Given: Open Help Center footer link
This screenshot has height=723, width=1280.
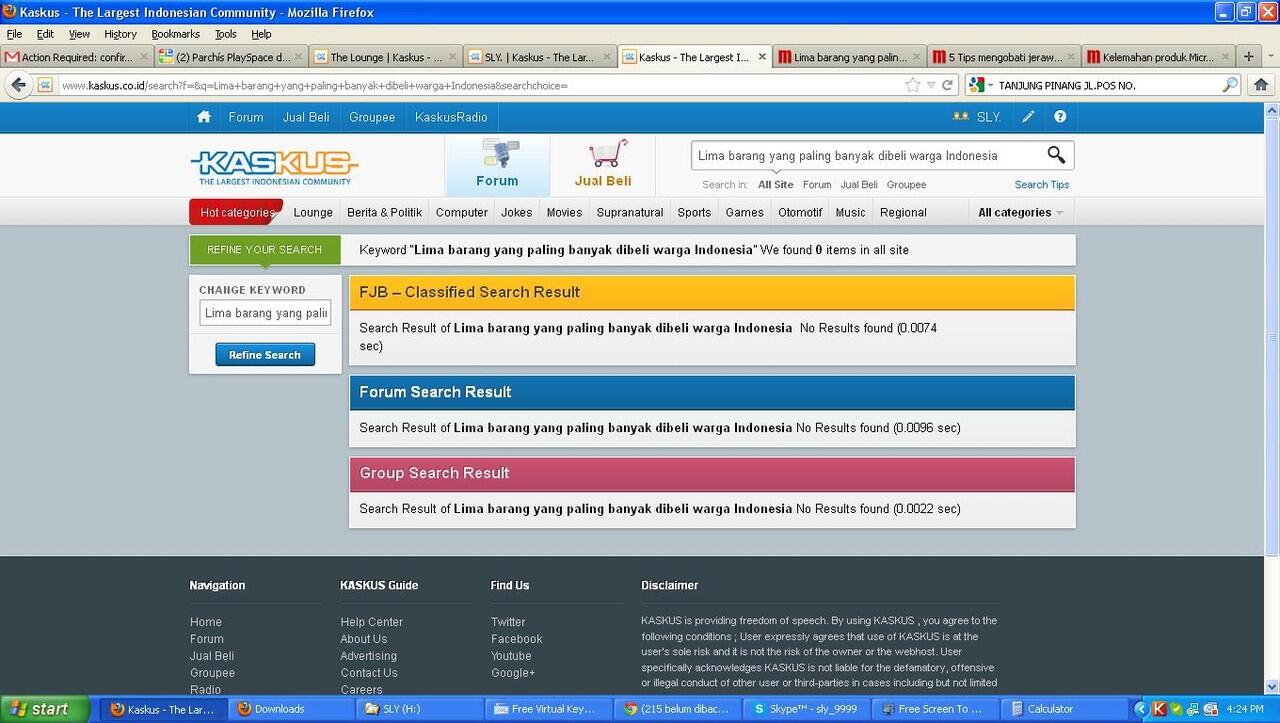Looking at the screenshot, I should tap(372, 622).
